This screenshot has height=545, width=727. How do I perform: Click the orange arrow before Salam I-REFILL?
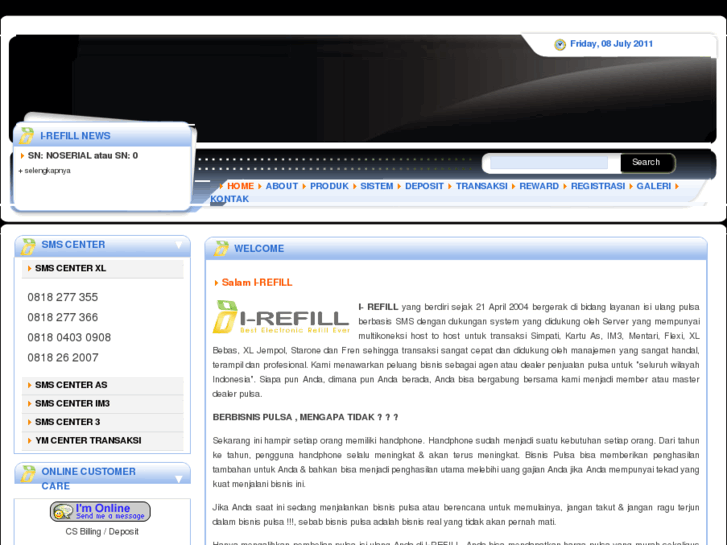pyautogui.click(x=216, y=283)
